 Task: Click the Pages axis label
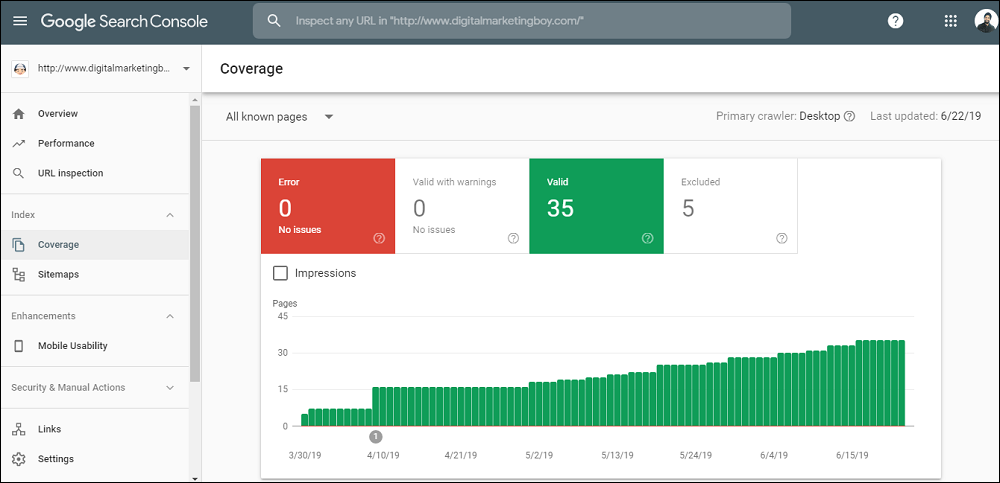point(284,304)
